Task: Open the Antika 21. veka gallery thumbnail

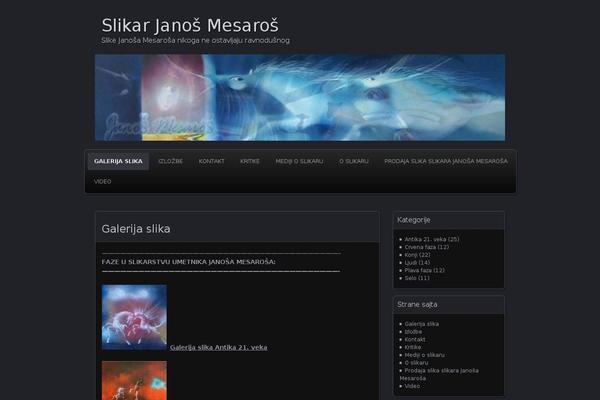Action: (x=134, y=317)
